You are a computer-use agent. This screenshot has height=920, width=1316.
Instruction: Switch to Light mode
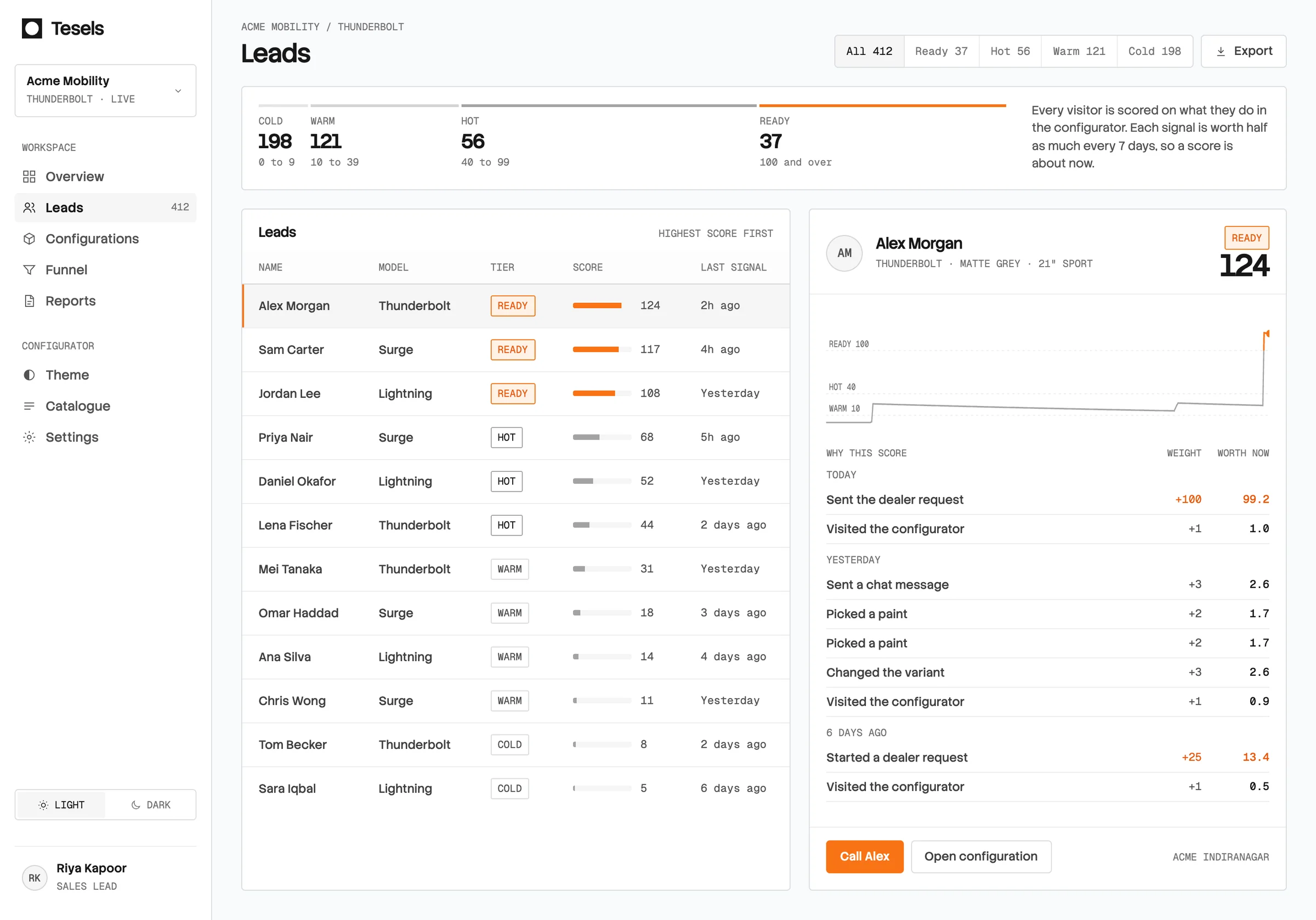[x=61, y=805]
